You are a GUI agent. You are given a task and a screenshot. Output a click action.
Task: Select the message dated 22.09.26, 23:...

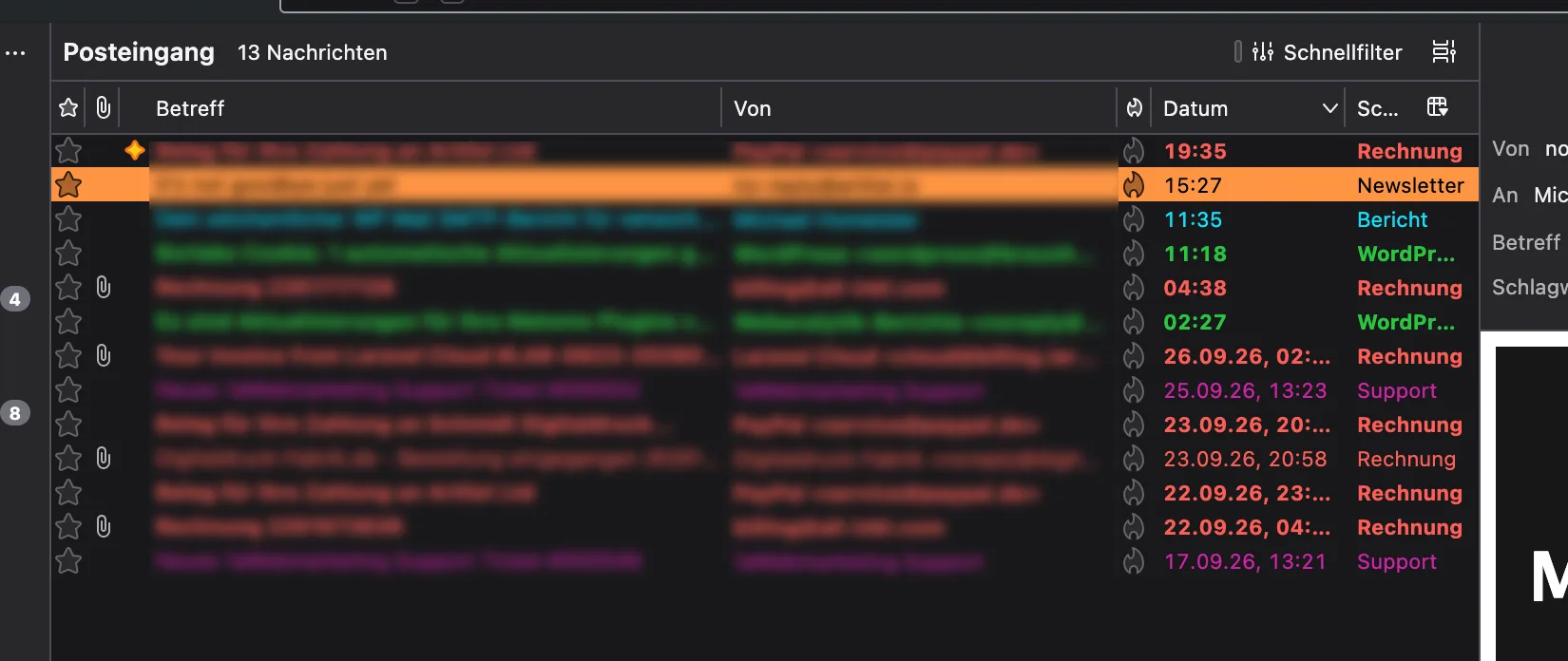(x=765, y=493)
